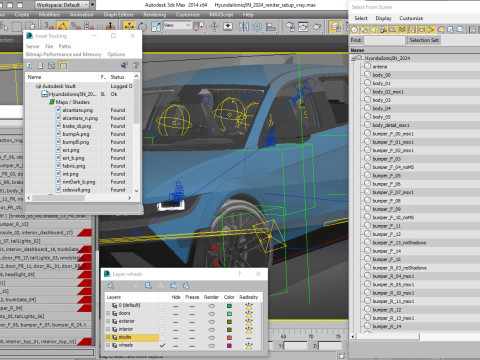Viewport: 480px width, 360px height.
Task: Click Refresh icon in Asset Tracking
Action: (x=29, y=66)
